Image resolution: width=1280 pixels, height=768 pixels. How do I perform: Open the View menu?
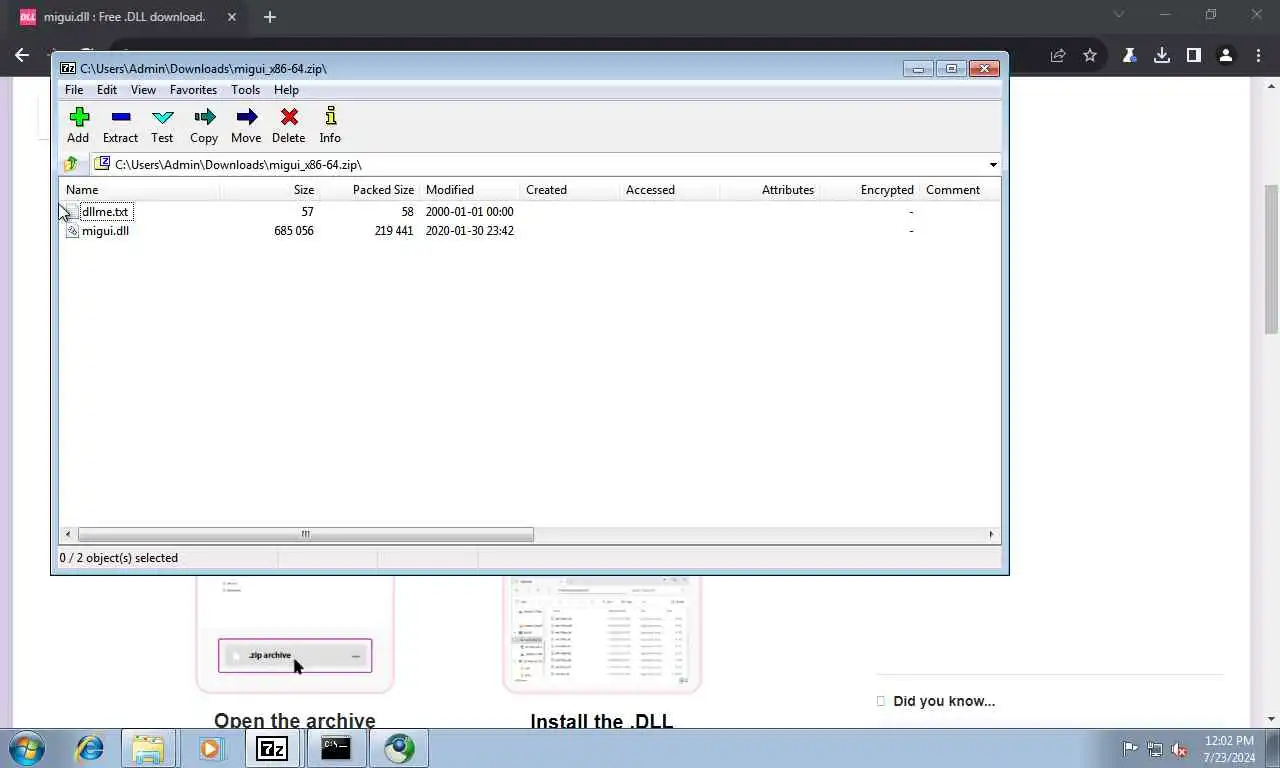click(x=143, y=90)
